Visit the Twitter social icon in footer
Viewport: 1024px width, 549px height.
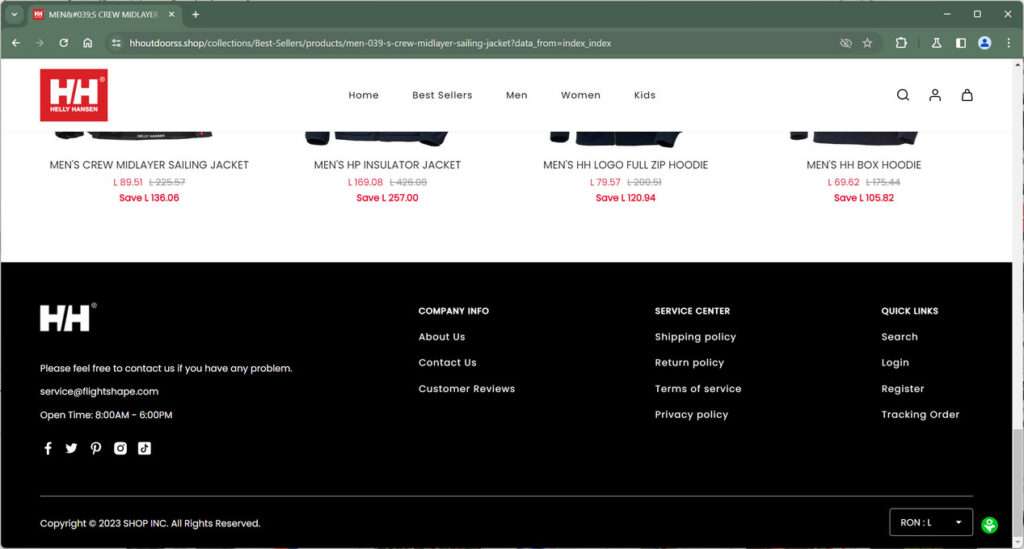[x=71, y=448]
